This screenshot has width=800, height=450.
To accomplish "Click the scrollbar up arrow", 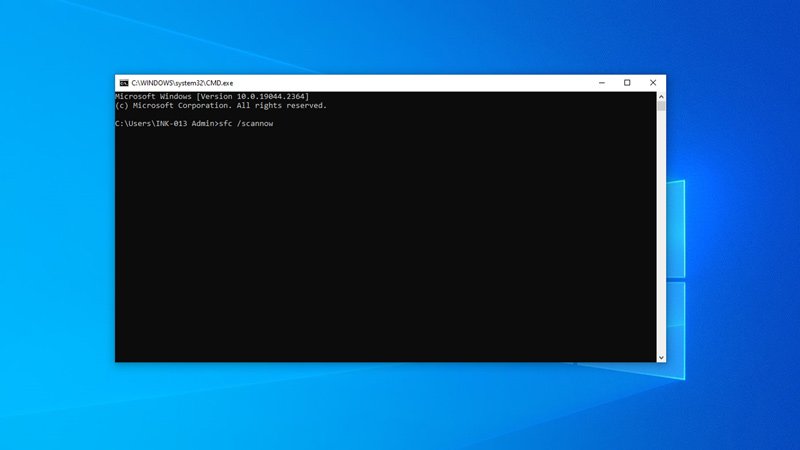I will (661, 96).
